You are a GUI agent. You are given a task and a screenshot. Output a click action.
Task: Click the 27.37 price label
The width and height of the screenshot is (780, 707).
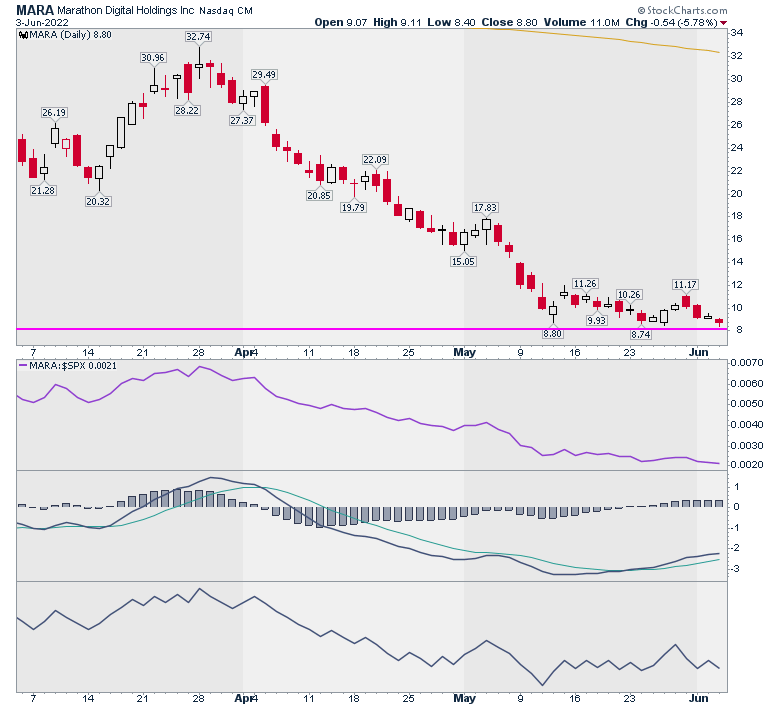click(242, 120)
